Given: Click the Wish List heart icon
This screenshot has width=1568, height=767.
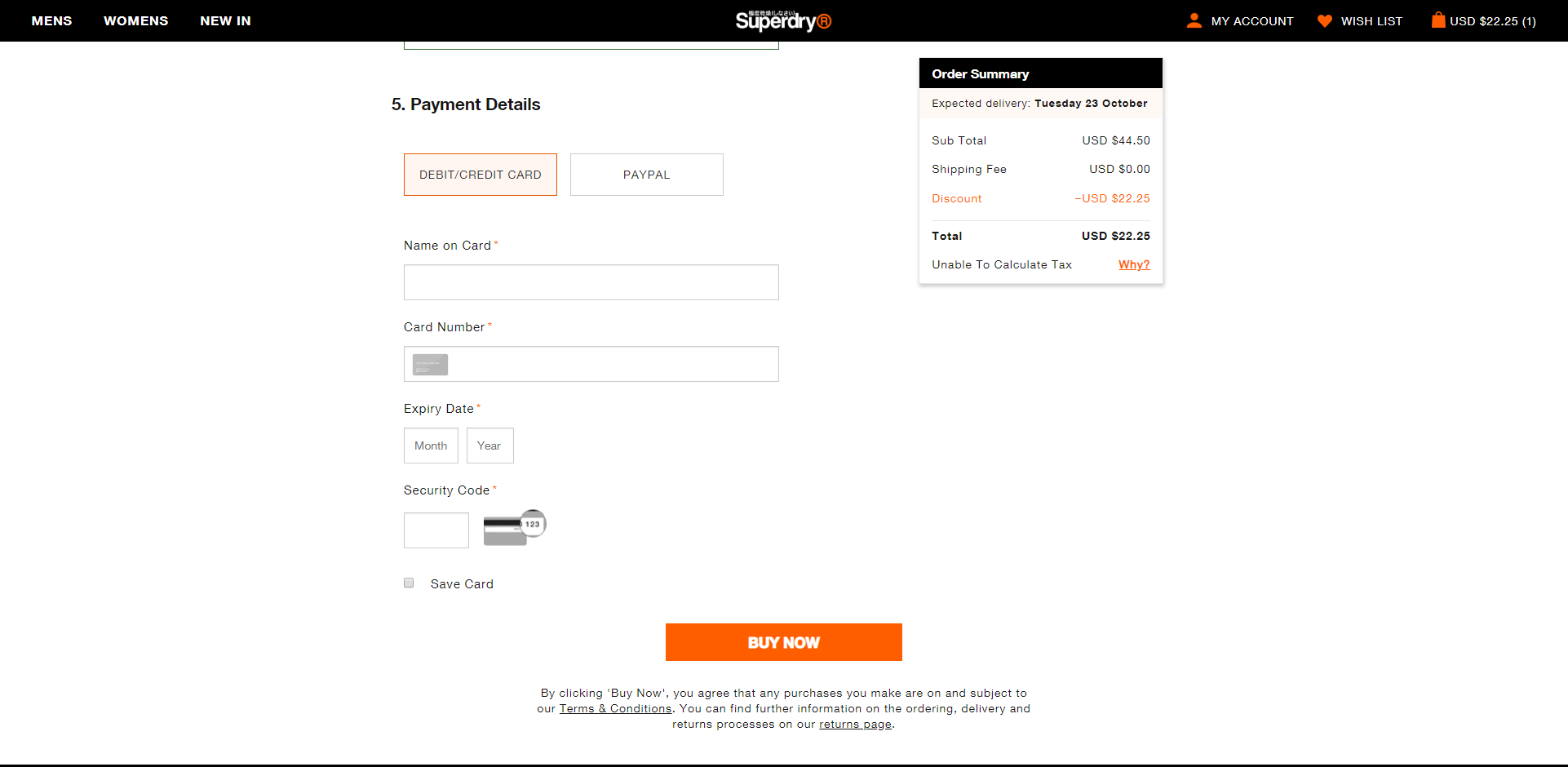Looking at the screenshot, I should 1324,20.
